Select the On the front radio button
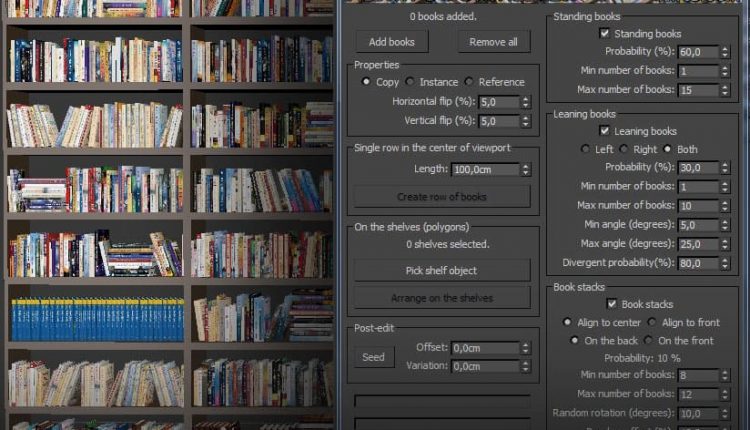This screenshot has width=750, height=430. point(649,341)
